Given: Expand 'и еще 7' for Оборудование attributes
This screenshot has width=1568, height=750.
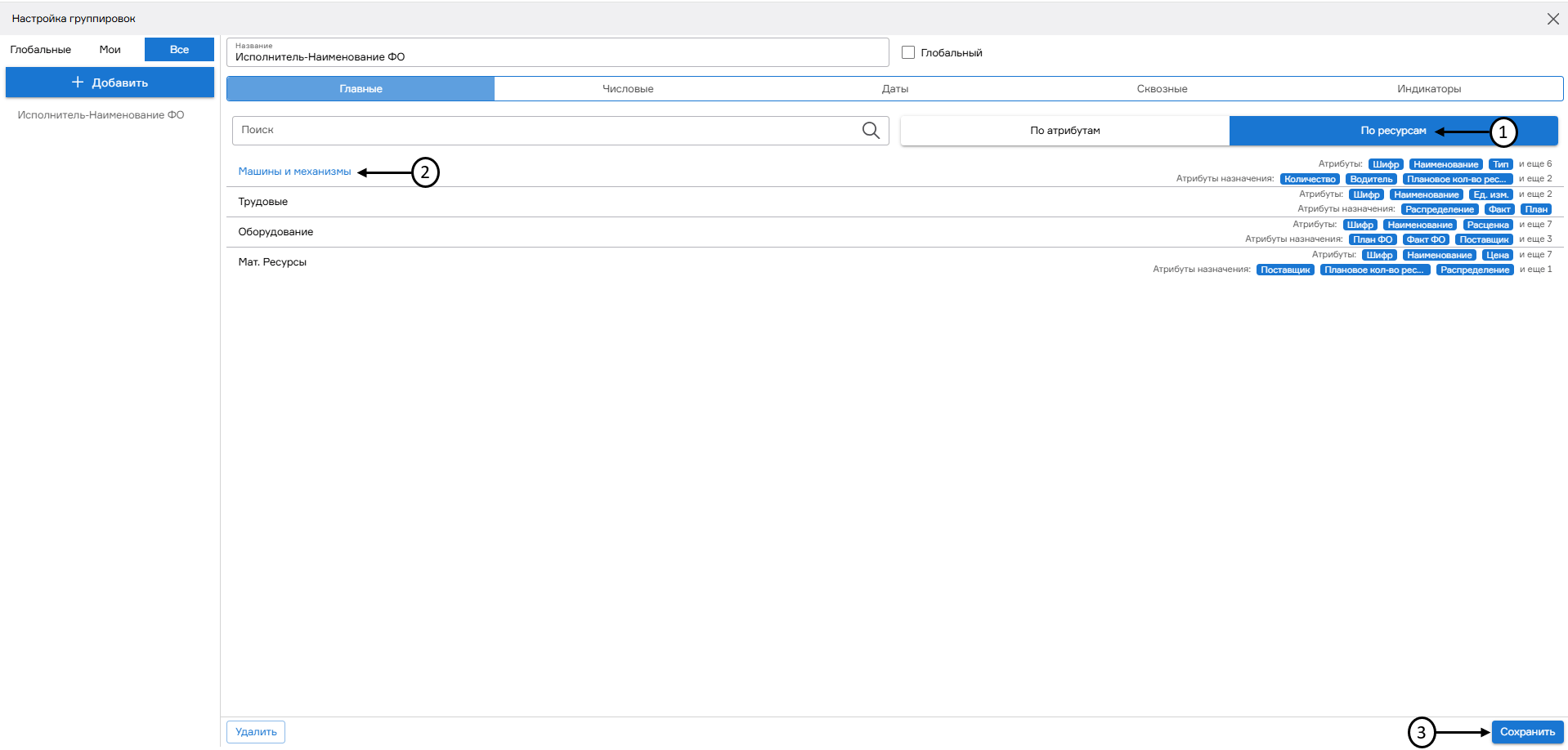Looking at the screenshot, I should [1534, 224].
